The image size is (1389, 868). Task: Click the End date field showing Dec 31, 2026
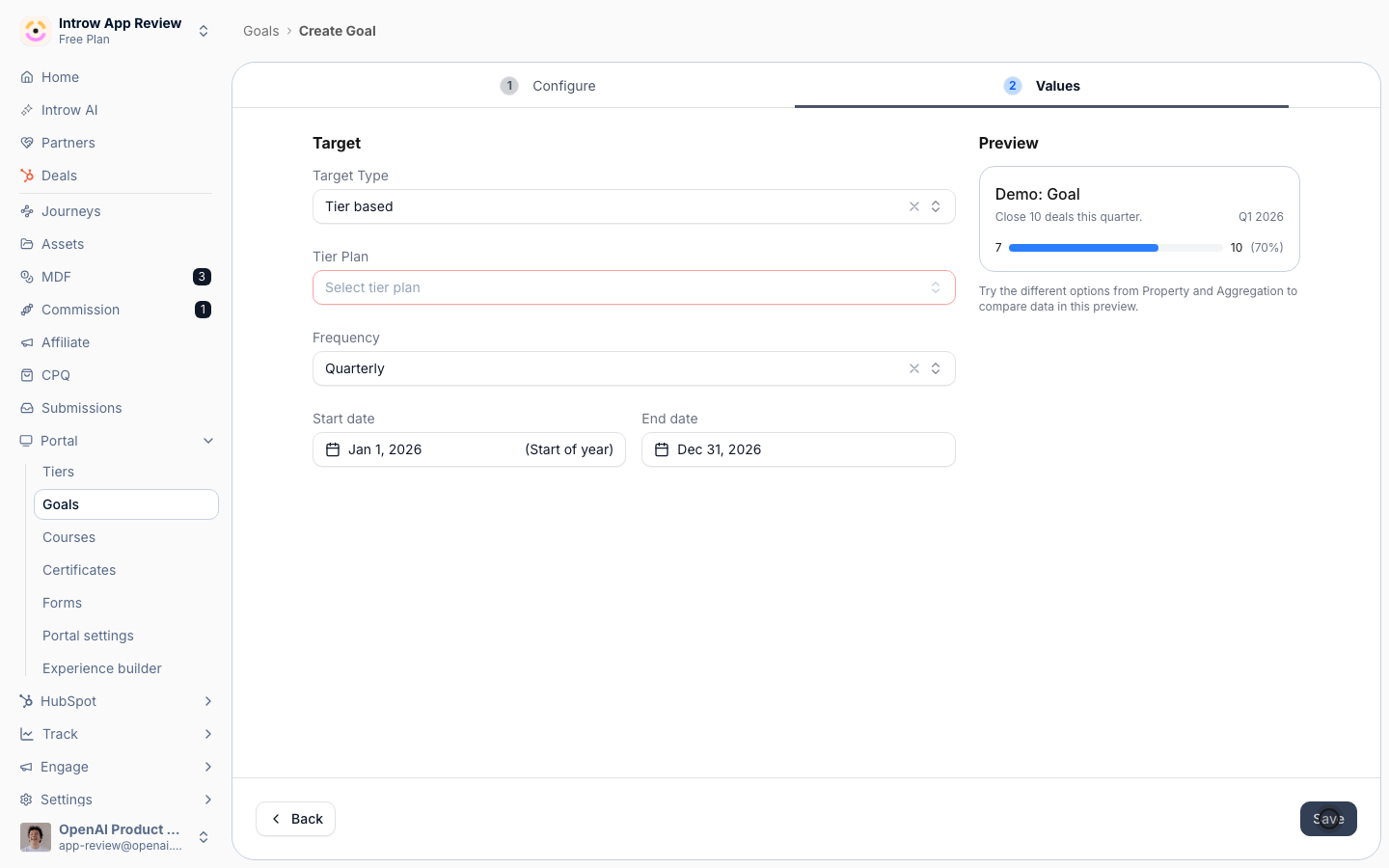[x=799, y=449]
